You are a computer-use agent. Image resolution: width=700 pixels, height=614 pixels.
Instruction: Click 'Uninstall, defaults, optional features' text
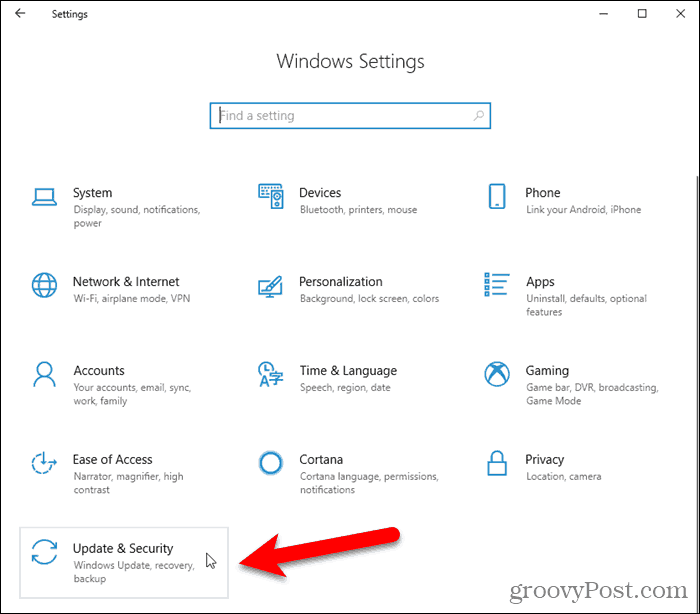coord(586,305)
